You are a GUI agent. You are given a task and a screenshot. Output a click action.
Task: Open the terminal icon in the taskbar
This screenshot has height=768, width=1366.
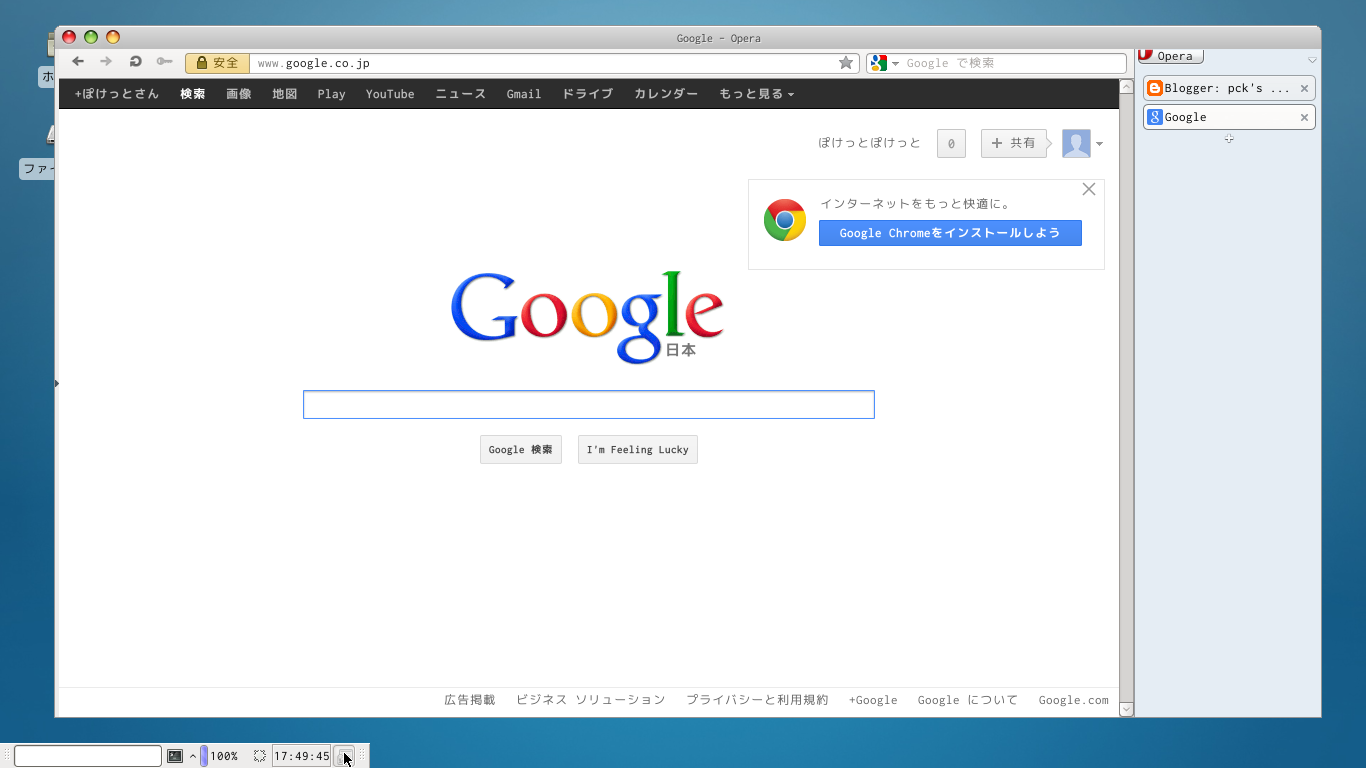(x=175, y=756)
